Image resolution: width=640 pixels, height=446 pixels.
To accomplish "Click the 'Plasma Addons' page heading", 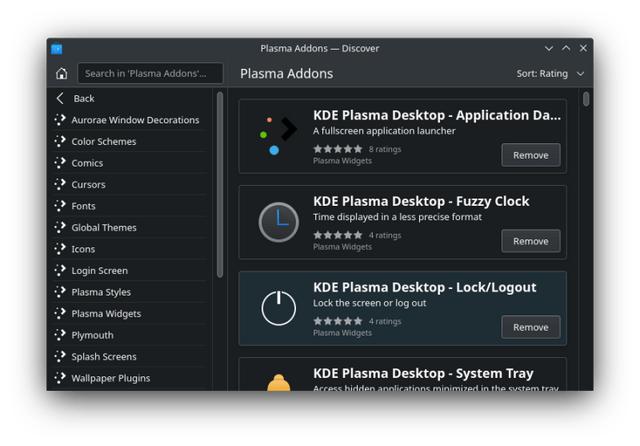I will pos(287,74).
